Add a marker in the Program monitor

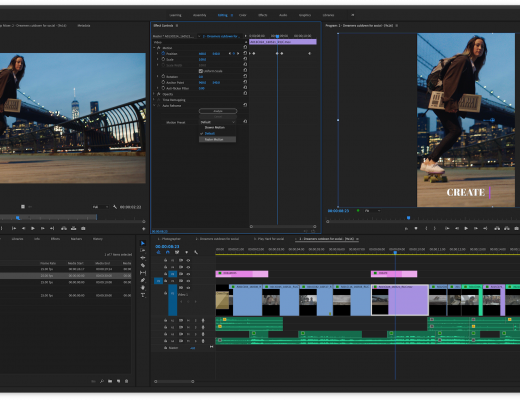coord(416,228)
